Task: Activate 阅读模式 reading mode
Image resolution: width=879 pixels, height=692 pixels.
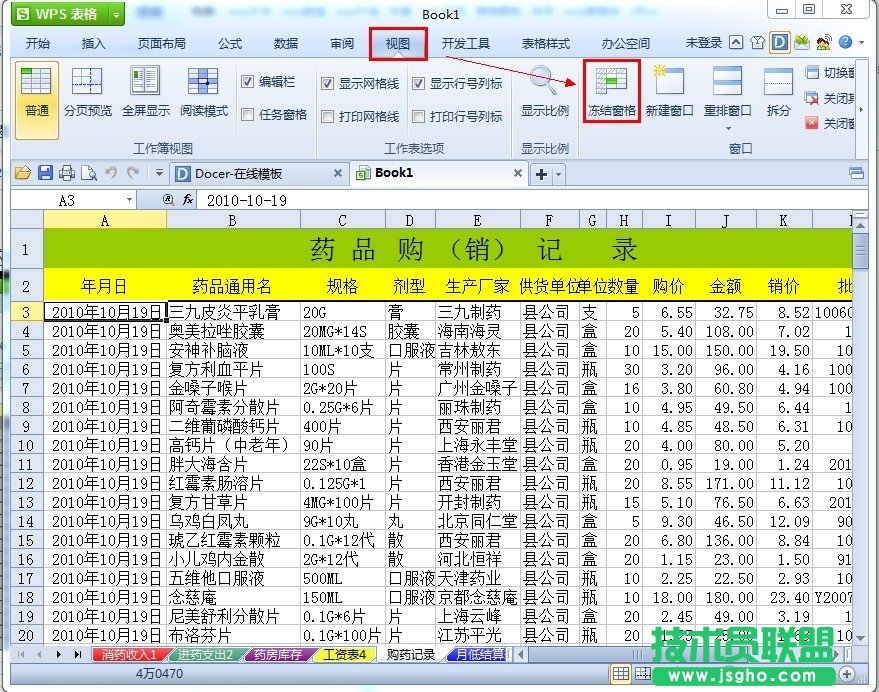Action: click(x=203, y=91)
